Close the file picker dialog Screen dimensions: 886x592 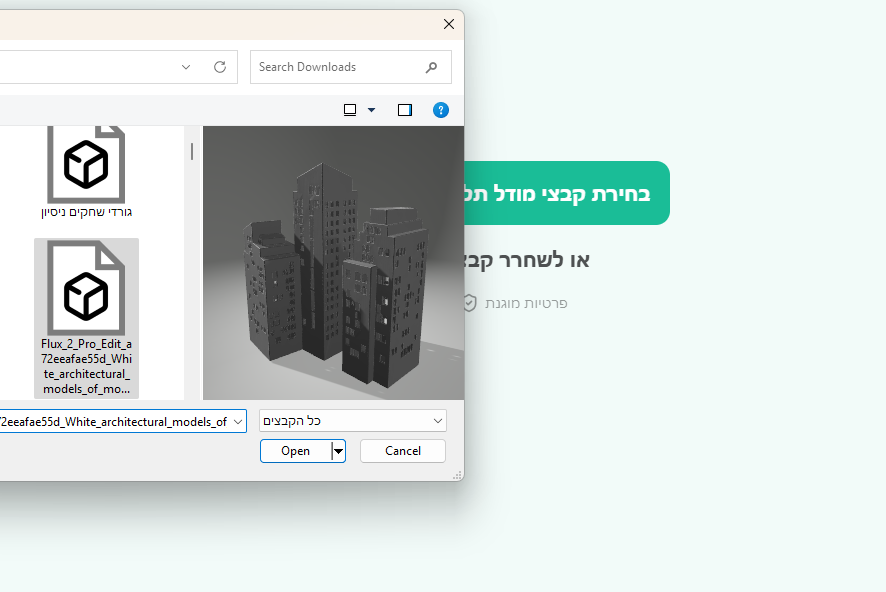point(449,24)
